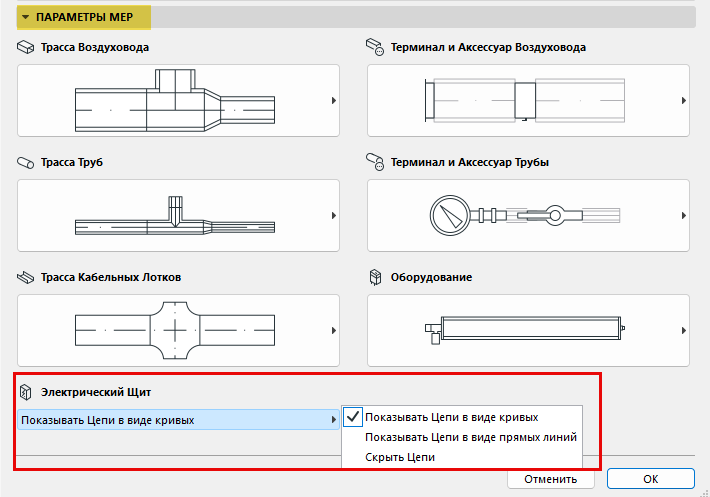Image resolution: width=710 pixels, height=497 pixels.
Task: Open Трасса Воздуховода preview options arrow
Action: [x=334, y=100]
